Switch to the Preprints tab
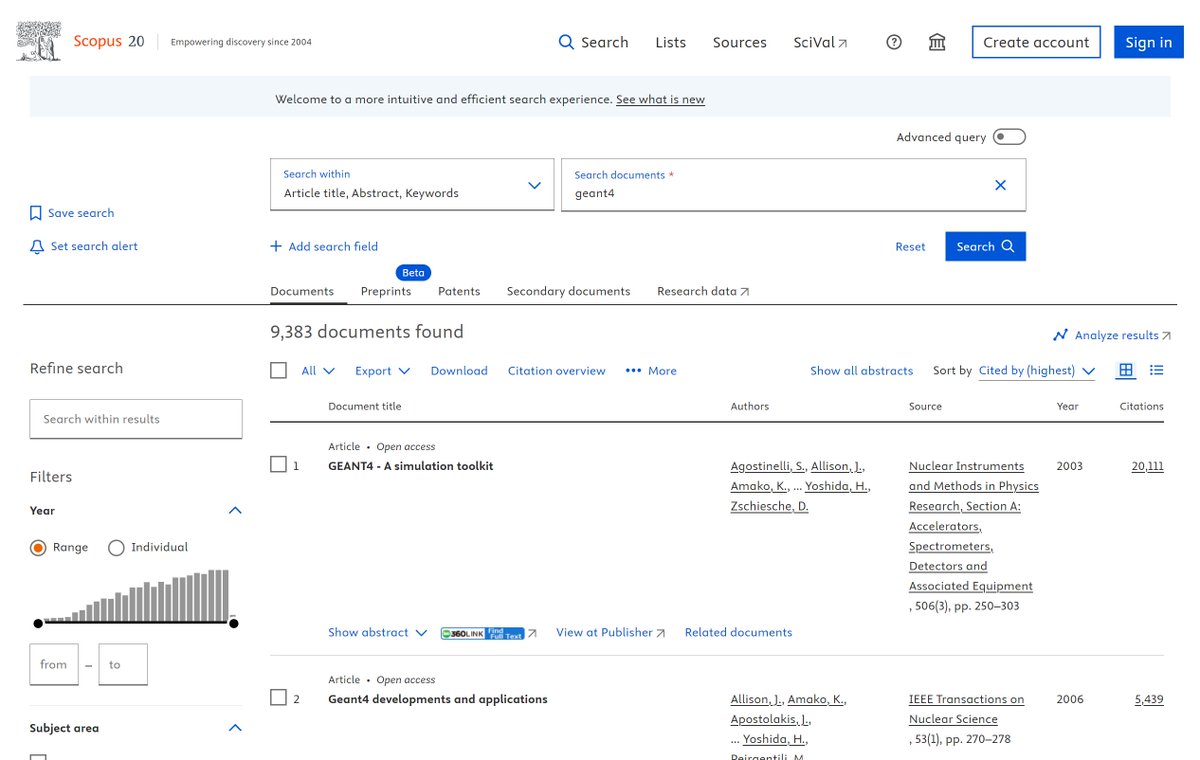This screenshot has width=1200, height=760. tap(386, 291)
